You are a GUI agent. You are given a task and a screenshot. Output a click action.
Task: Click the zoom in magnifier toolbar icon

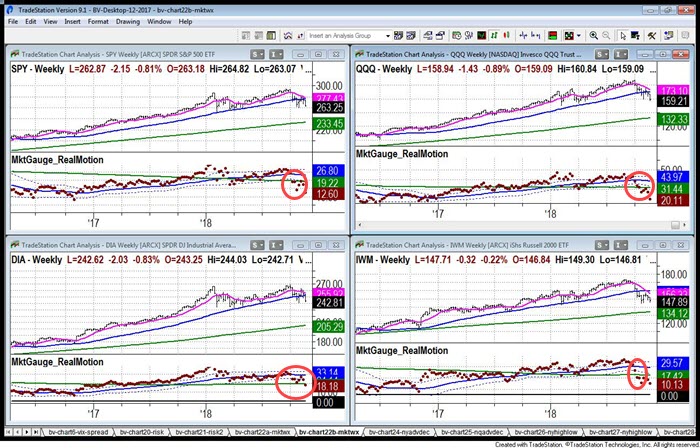(594, 36)
